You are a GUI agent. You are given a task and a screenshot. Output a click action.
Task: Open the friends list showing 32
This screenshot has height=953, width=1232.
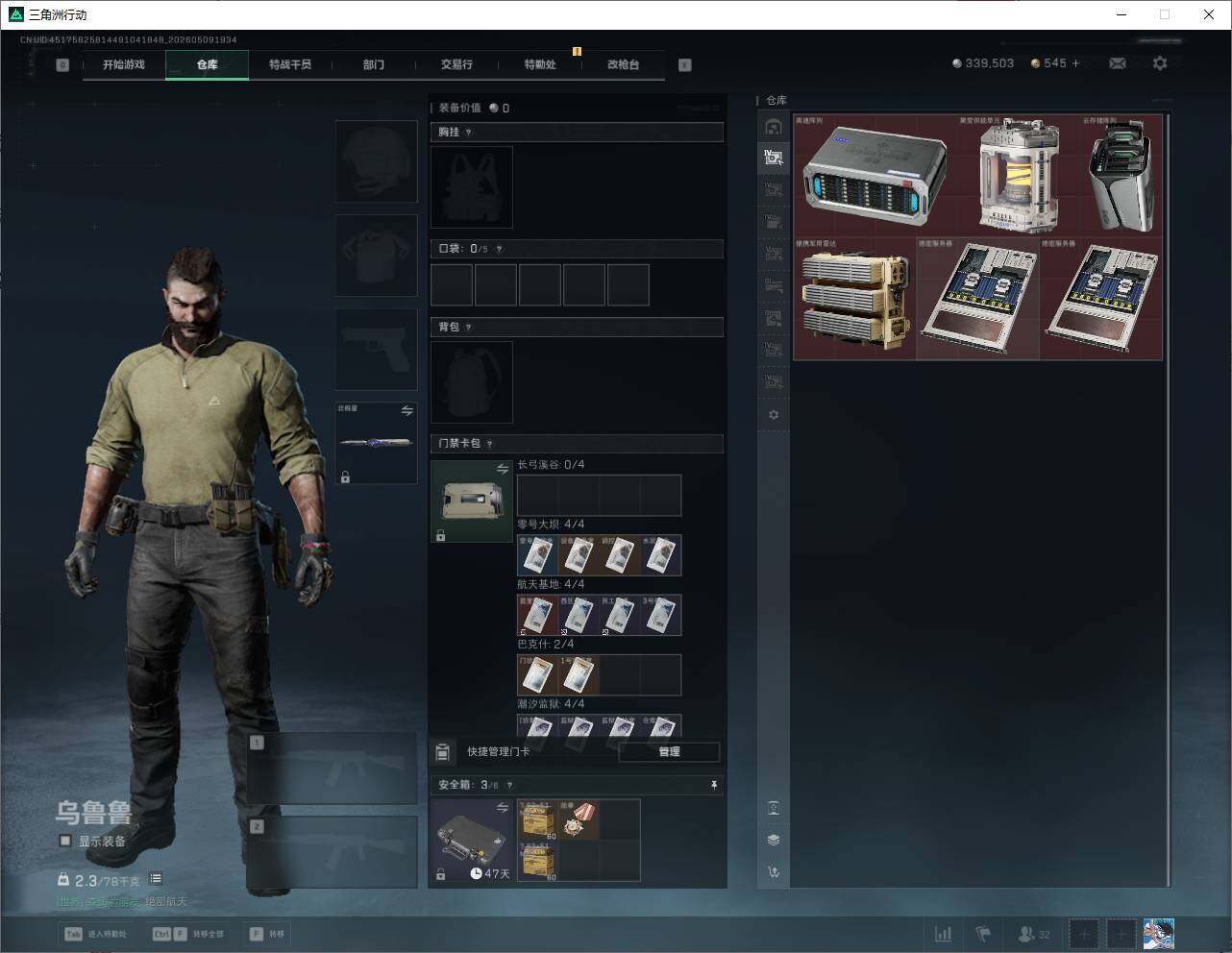point(1034,934)
